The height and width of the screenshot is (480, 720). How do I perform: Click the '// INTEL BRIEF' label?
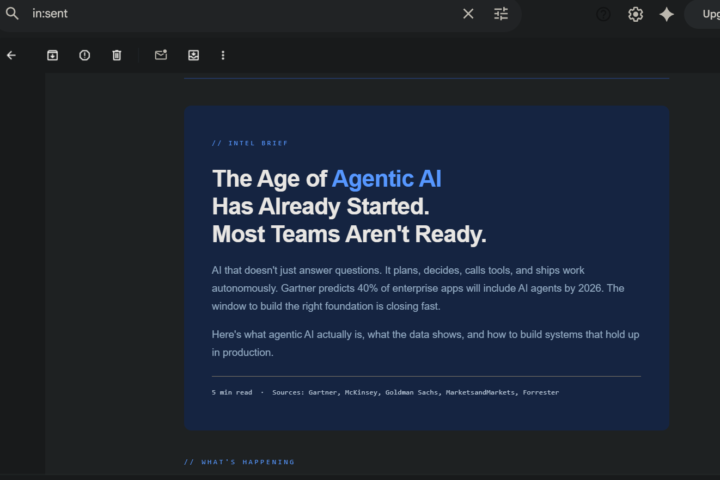tap(249, 143)
